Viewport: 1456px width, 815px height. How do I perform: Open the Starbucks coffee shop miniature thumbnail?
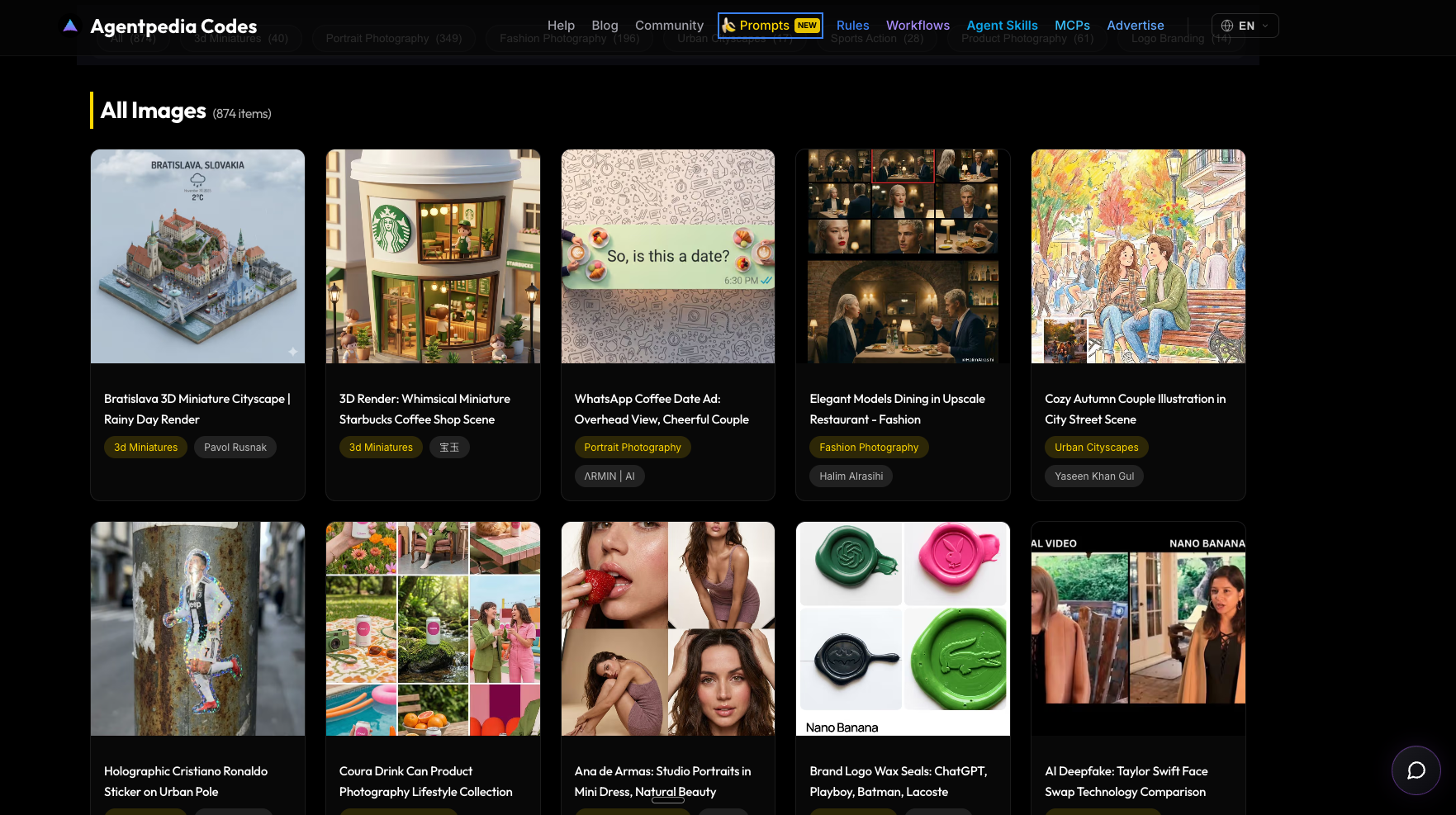pos(433,256)
